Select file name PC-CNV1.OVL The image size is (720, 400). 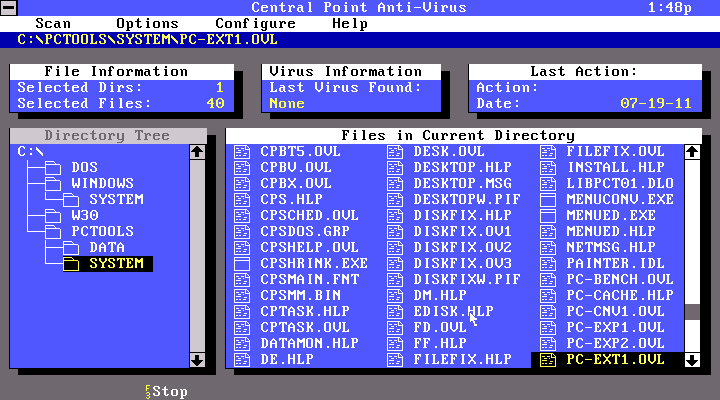615,312
